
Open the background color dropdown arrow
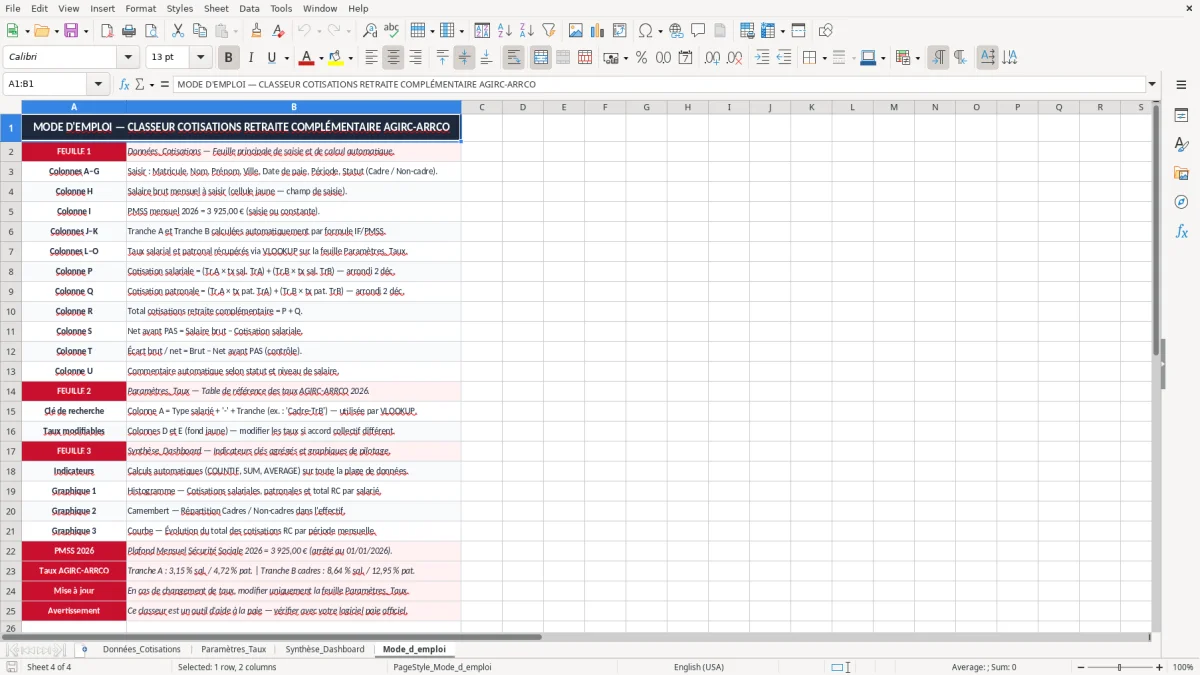coord(350,58)
